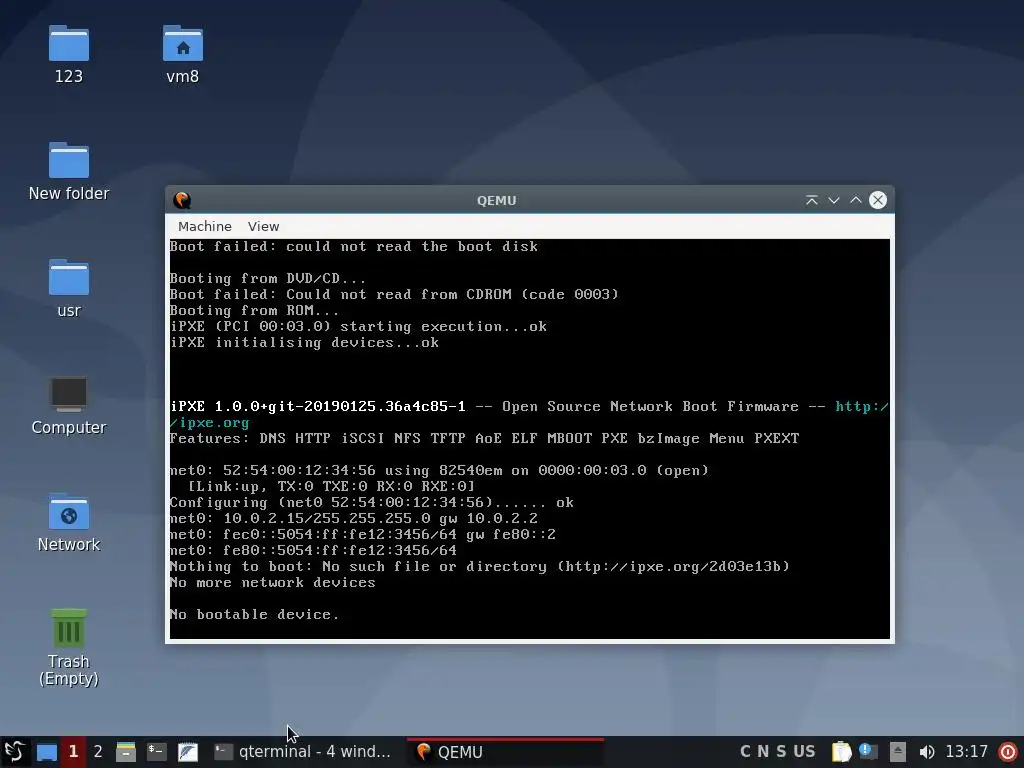Click the QEMU taskbar entry

tap(505, 752)
